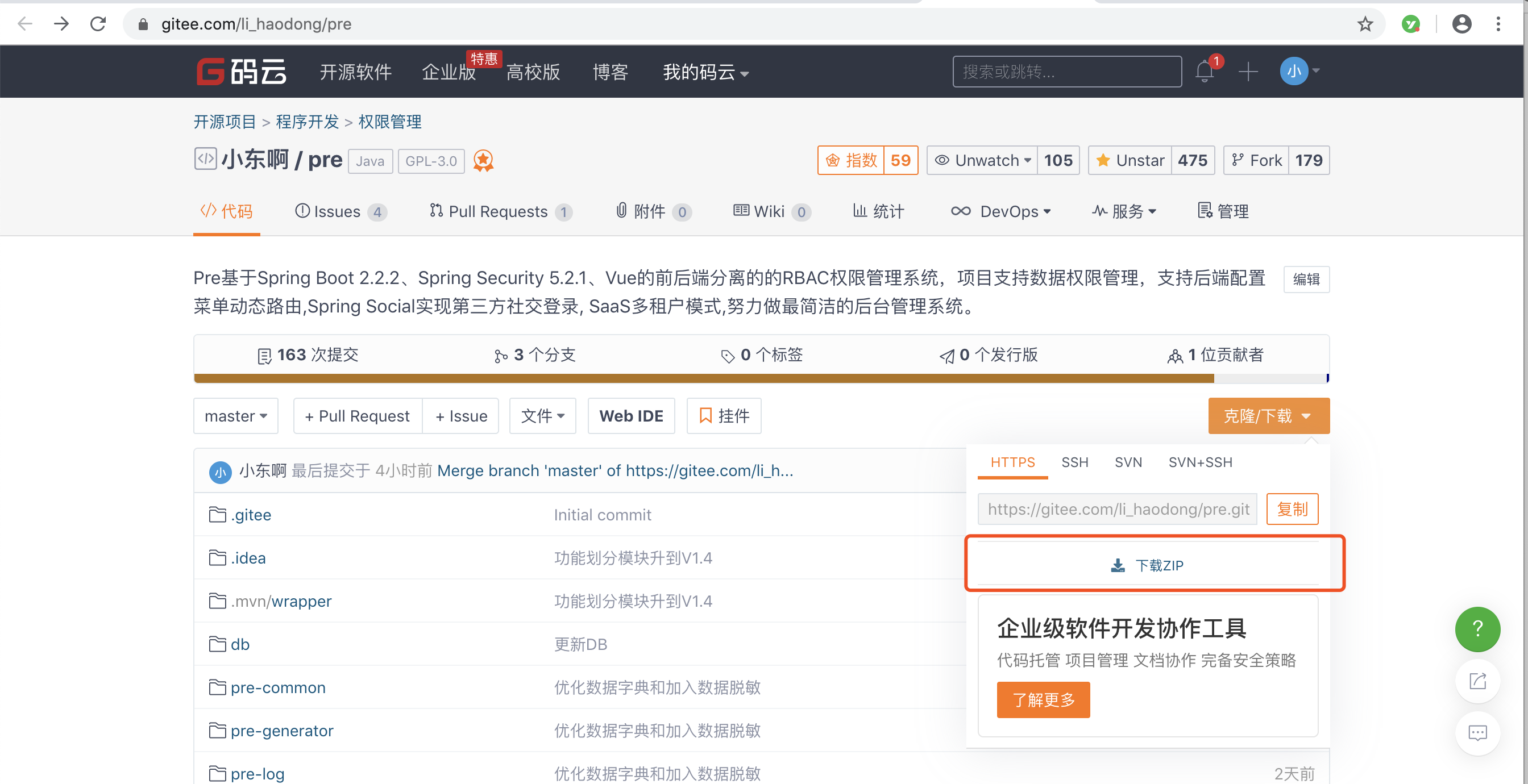The width and height of the screenshot is (1528, 784).
Task: Open the 3 个分支 branches link
Action: [534, 355]
